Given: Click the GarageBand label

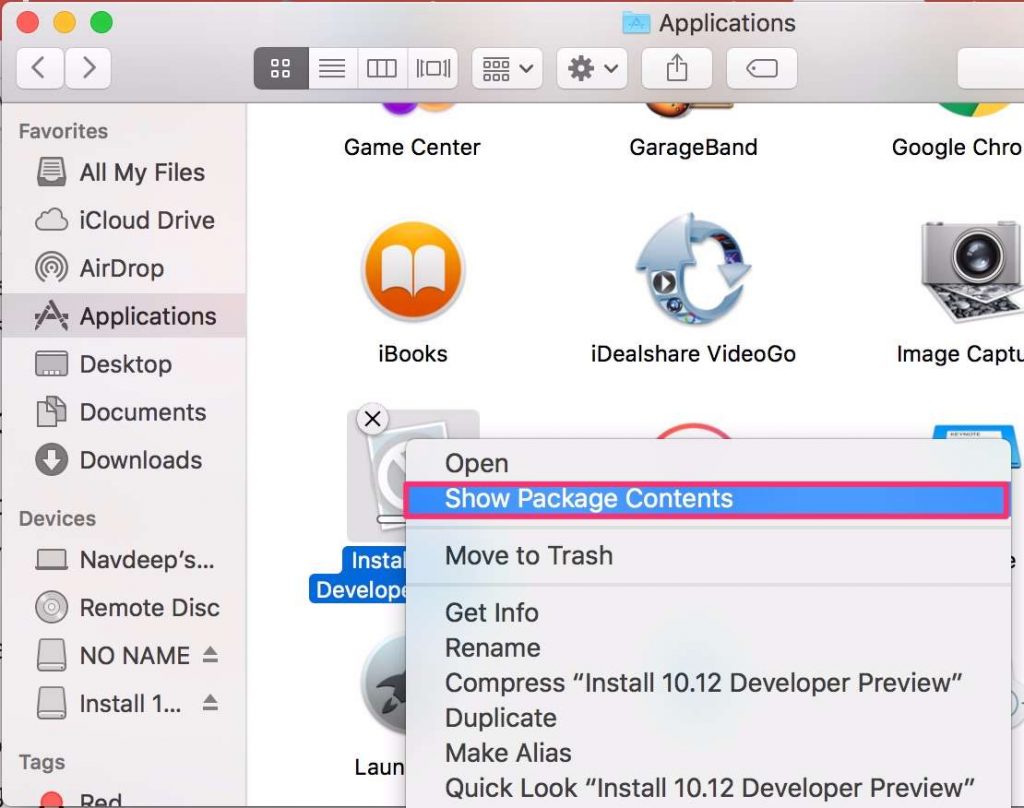Looking at the screenshot, I should point(694,148).
